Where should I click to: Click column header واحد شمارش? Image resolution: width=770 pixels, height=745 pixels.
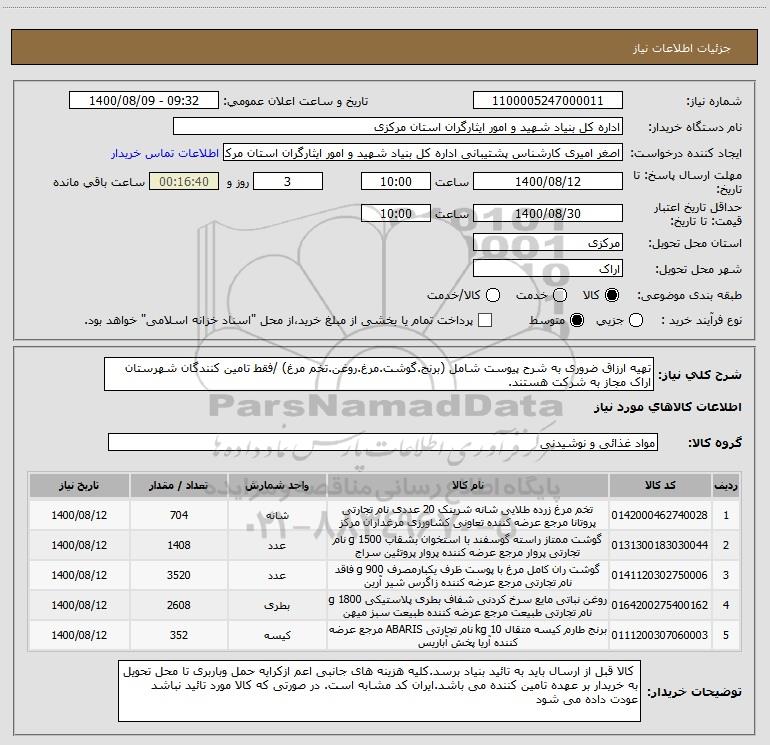pyautogui.click(x=277, y=486)
